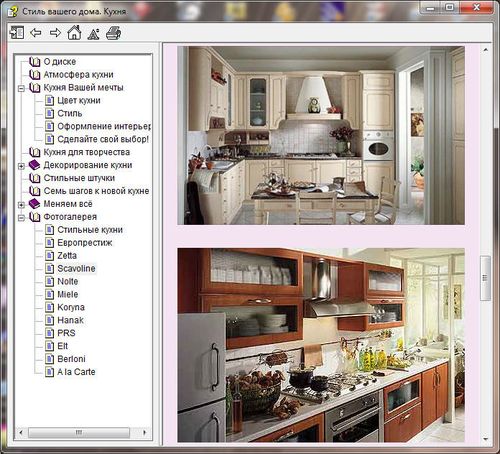Click the content pane scroll down arrow
This screenshot has width=500, height=454.
coord(485,439)
